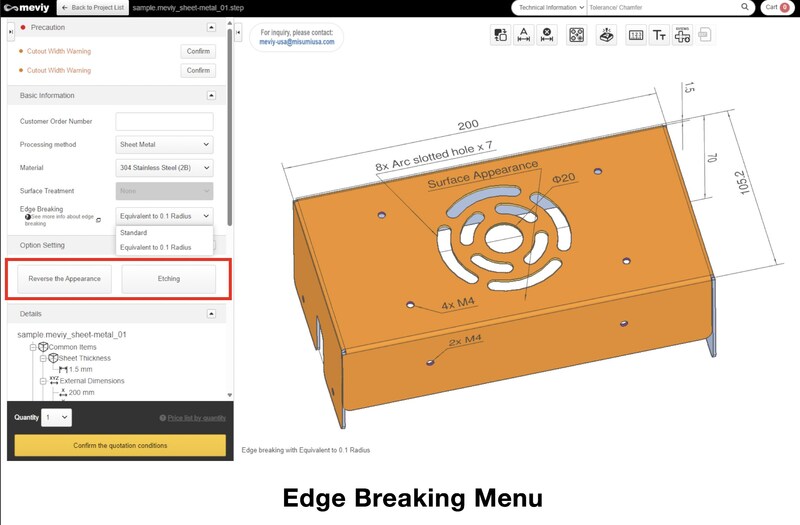Click the search magnifier icon in top bar
This screenshot has width=800, height=525.
745,7
